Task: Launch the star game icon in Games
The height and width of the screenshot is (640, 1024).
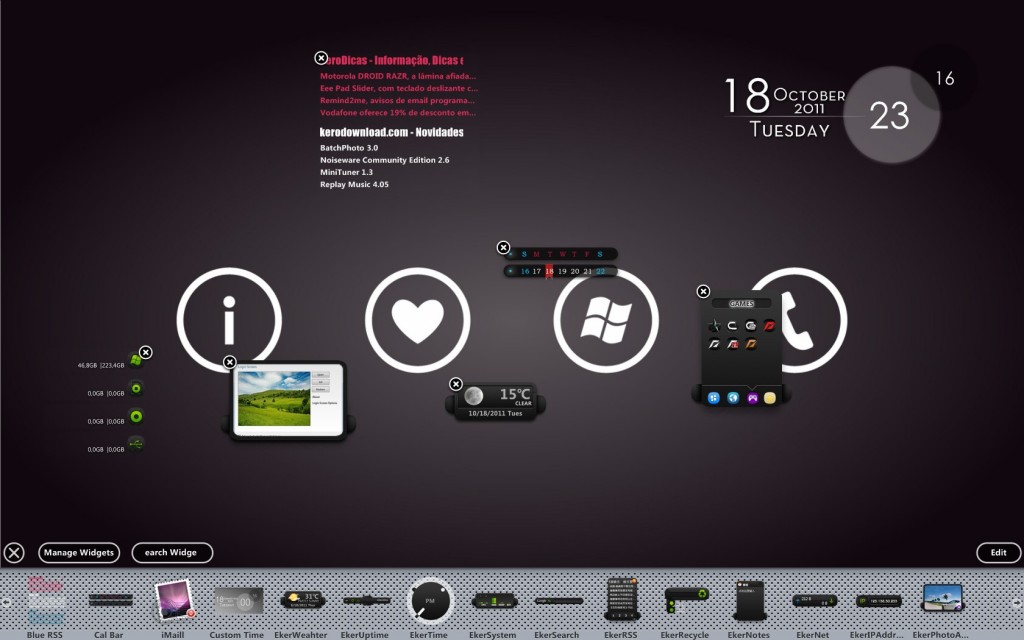Action: point(714,325)
